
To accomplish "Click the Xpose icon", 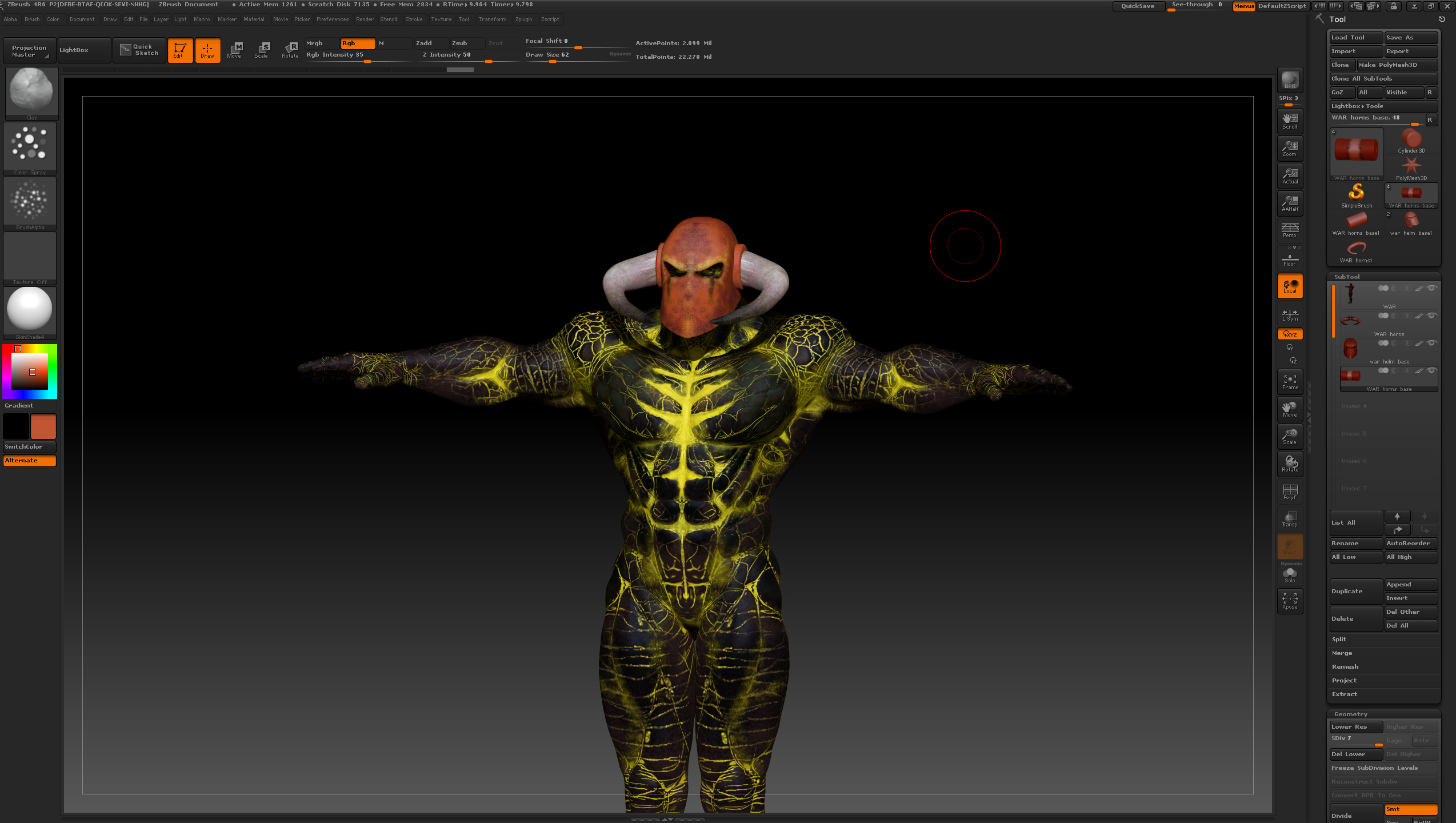I will coord(1290,601).
